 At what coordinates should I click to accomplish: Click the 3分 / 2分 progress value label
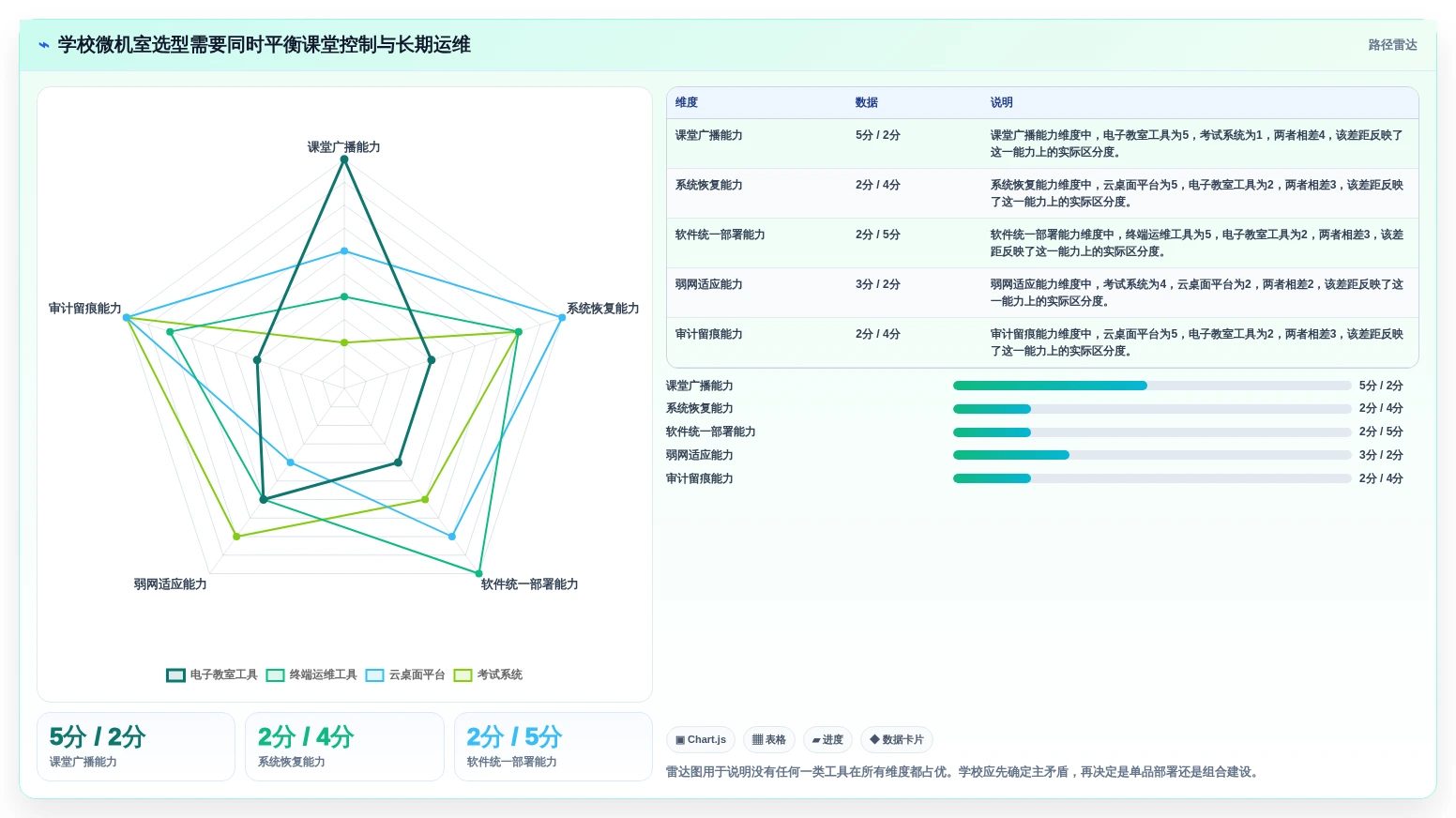click(1381, 455)
